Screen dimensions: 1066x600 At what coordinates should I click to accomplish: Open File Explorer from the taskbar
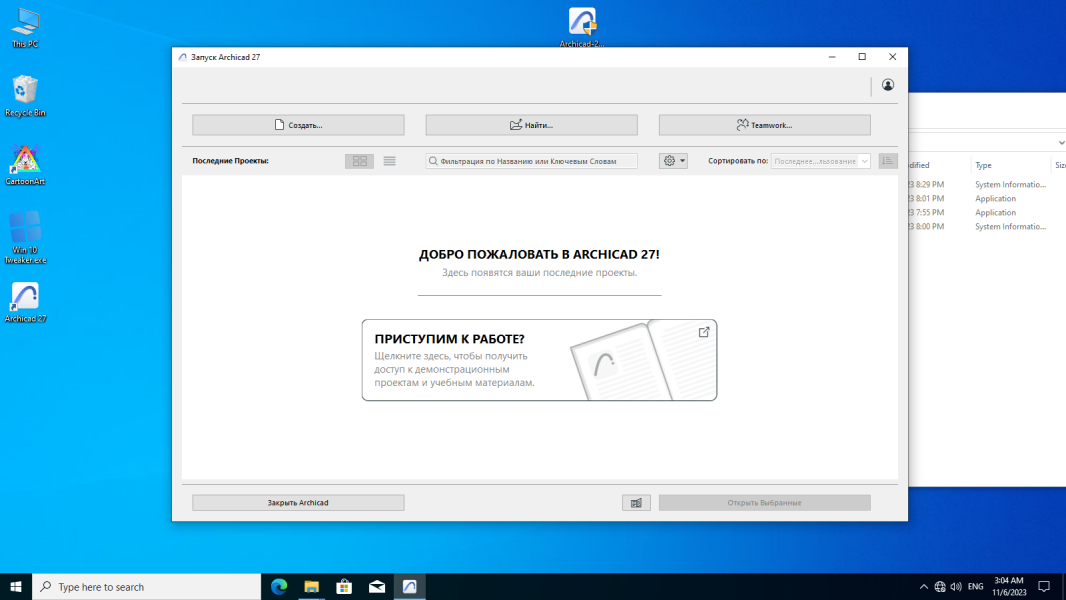(311, 586)
